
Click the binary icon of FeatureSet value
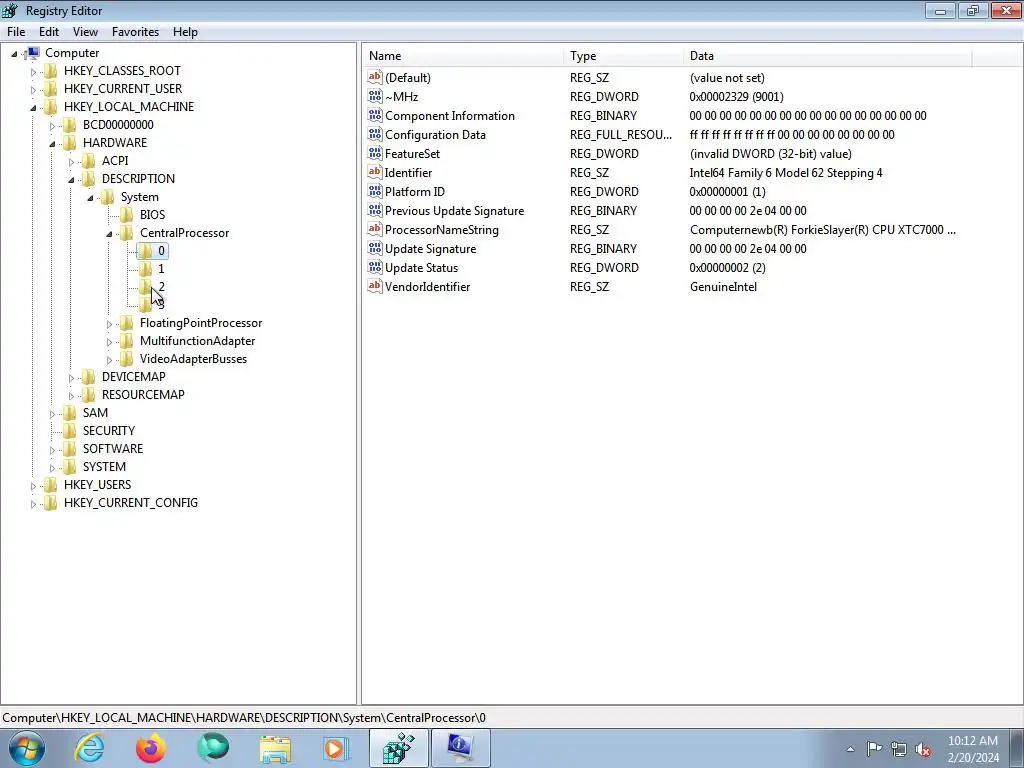375,153
